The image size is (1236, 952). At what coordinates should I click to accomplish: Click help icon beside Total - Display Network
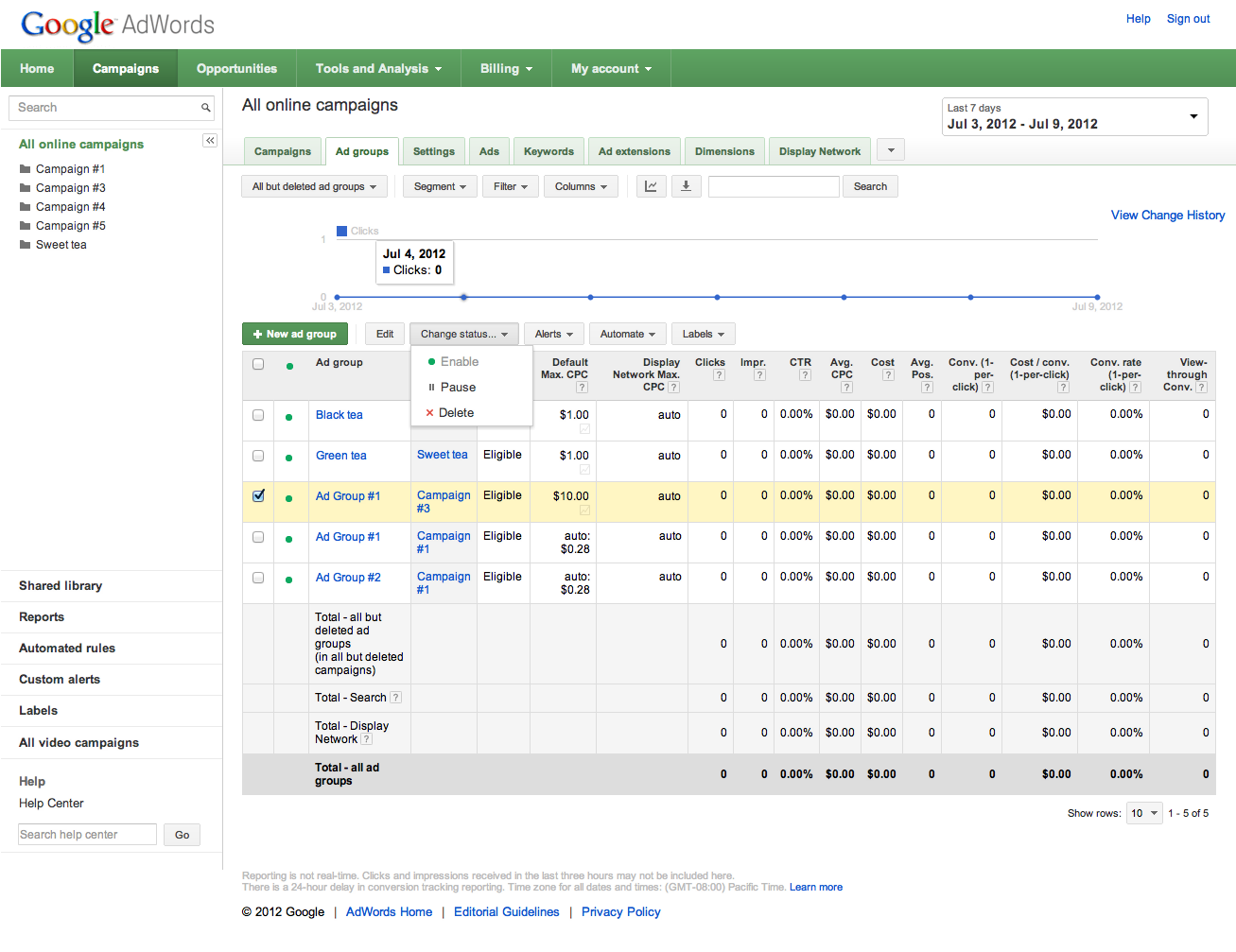[366, 739]
